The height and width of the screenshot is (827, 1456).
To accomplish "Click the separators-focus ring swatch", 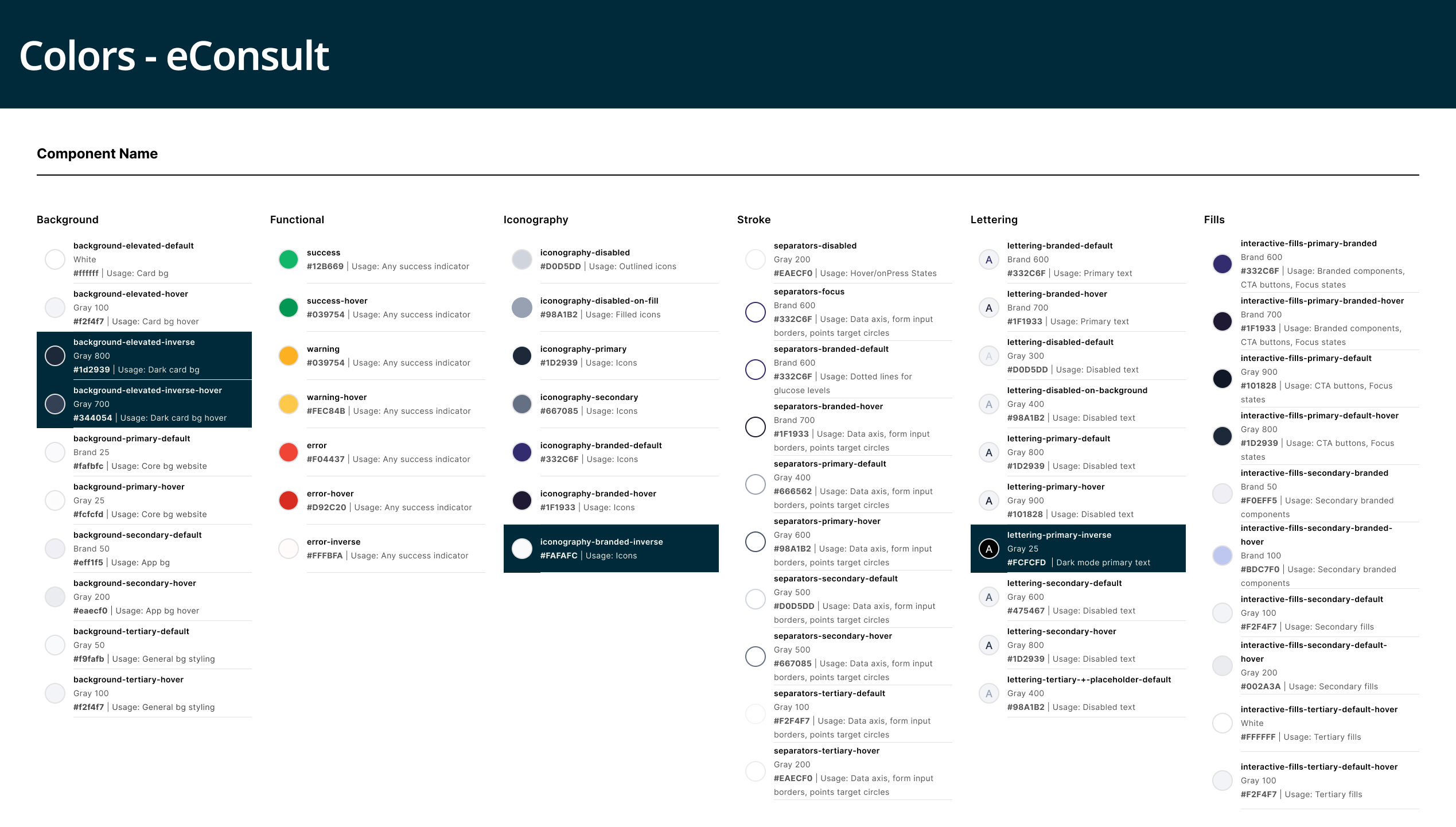I will point(756,312).
